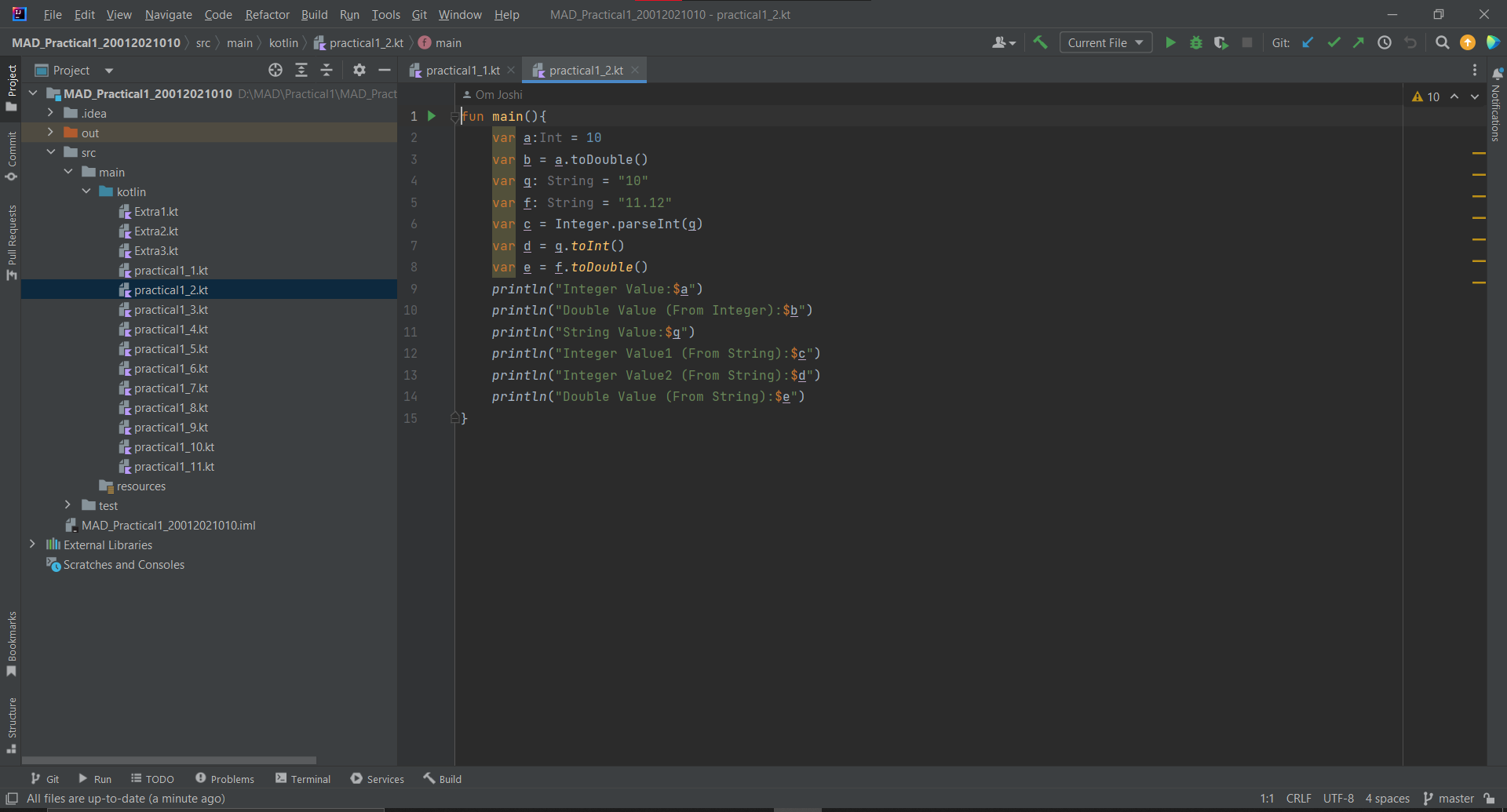Start debugging with the bug icon
Image resolution: width=1507 pixels, height=812 pixels.
pyautogui.click(x=1195, y=42)
